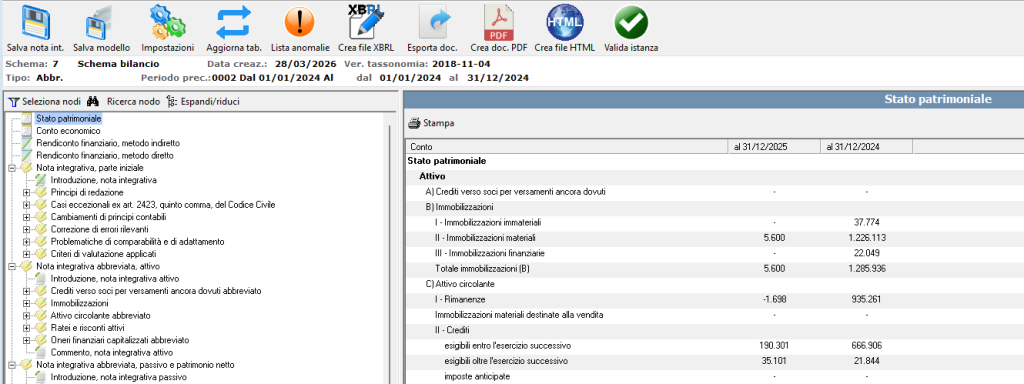Open Lista anomalie warning icon

tap(300, 23)
